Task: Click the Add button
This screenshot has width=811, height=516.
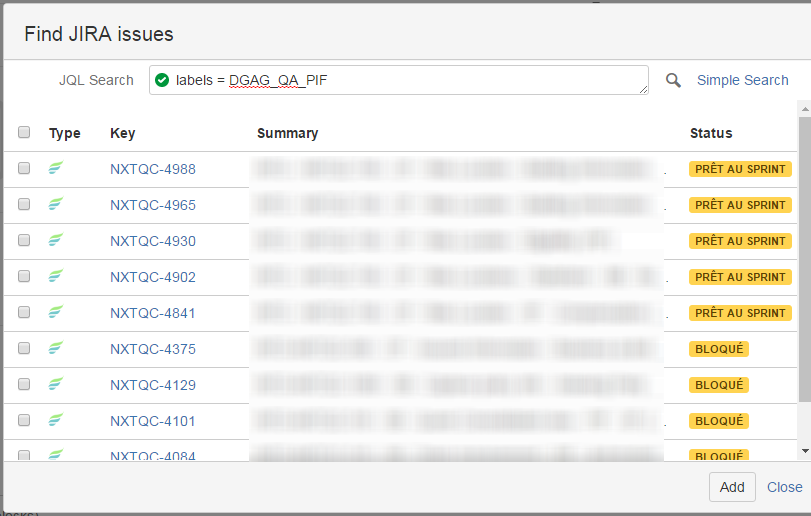Action: (x=732, y=487)
